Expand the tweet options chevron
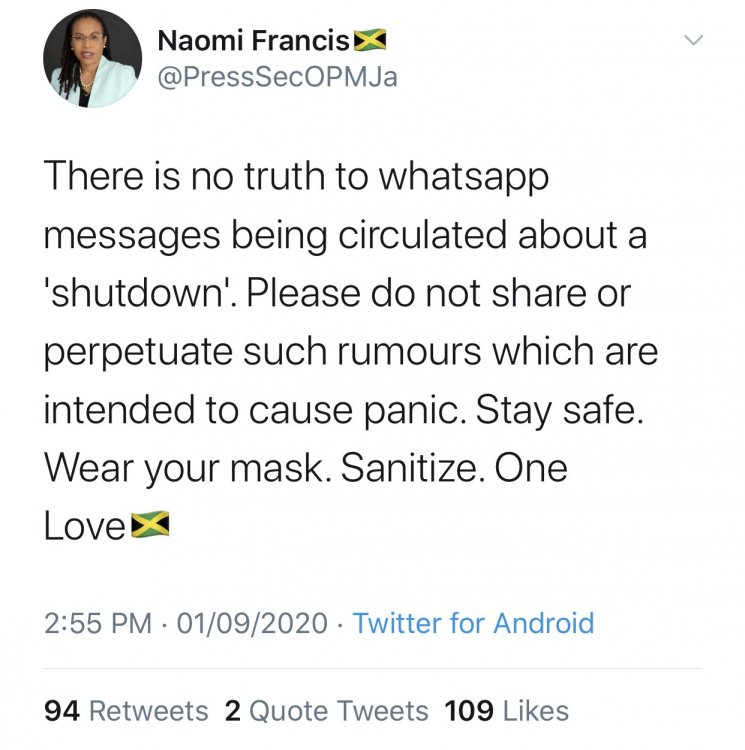This screenshot has height=750, width=745. coord(692,39)
